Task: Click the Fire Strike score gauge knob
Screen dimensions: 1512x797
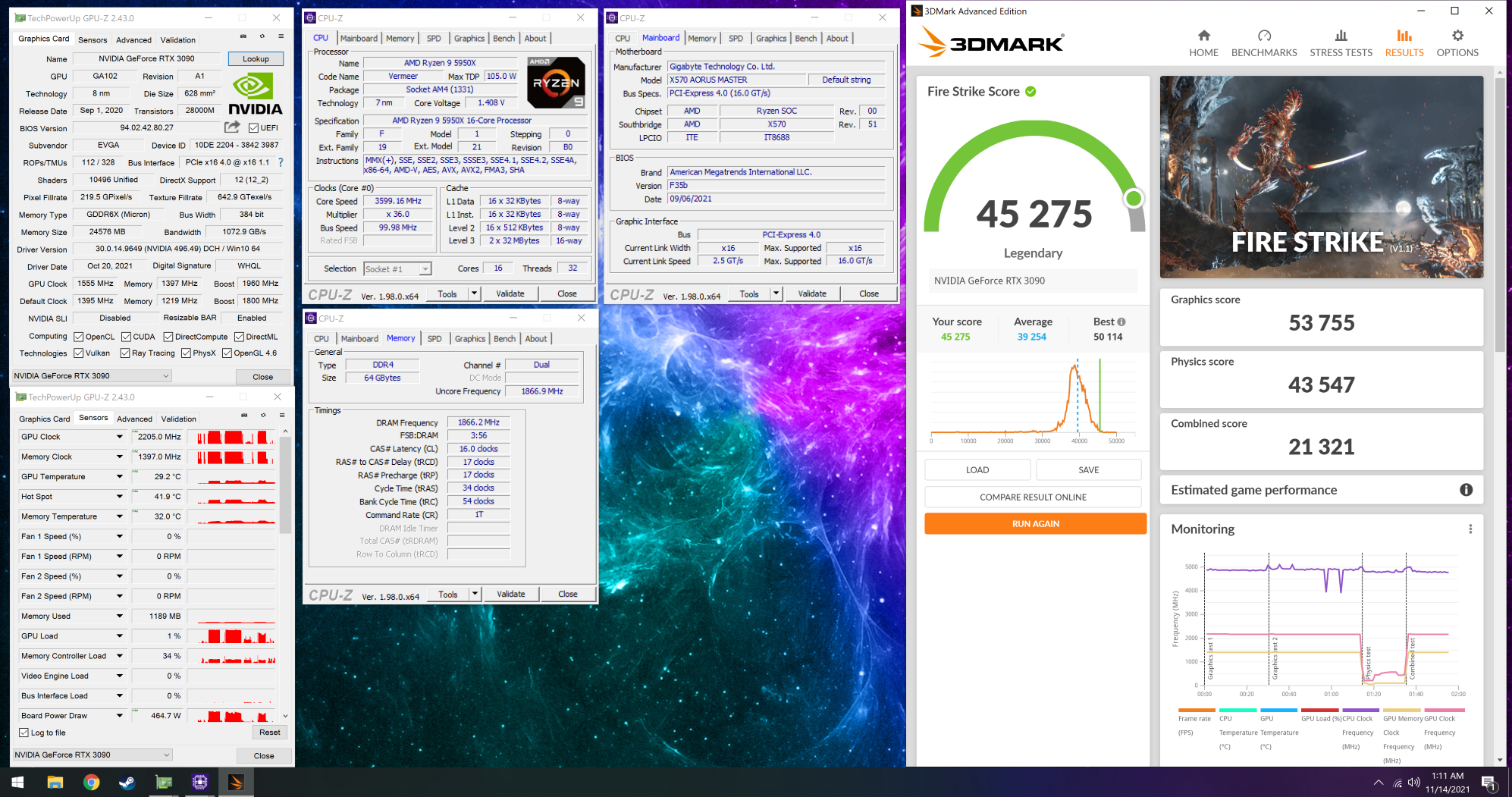Action: click(1134, 199)
